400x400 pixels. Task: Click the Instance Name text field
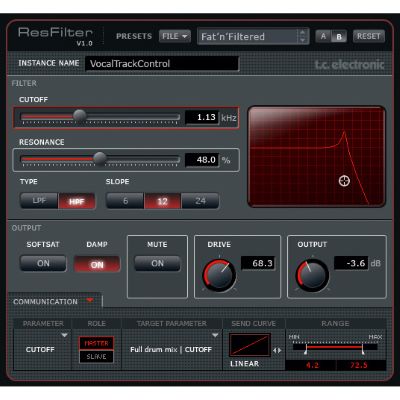point(162,63)
